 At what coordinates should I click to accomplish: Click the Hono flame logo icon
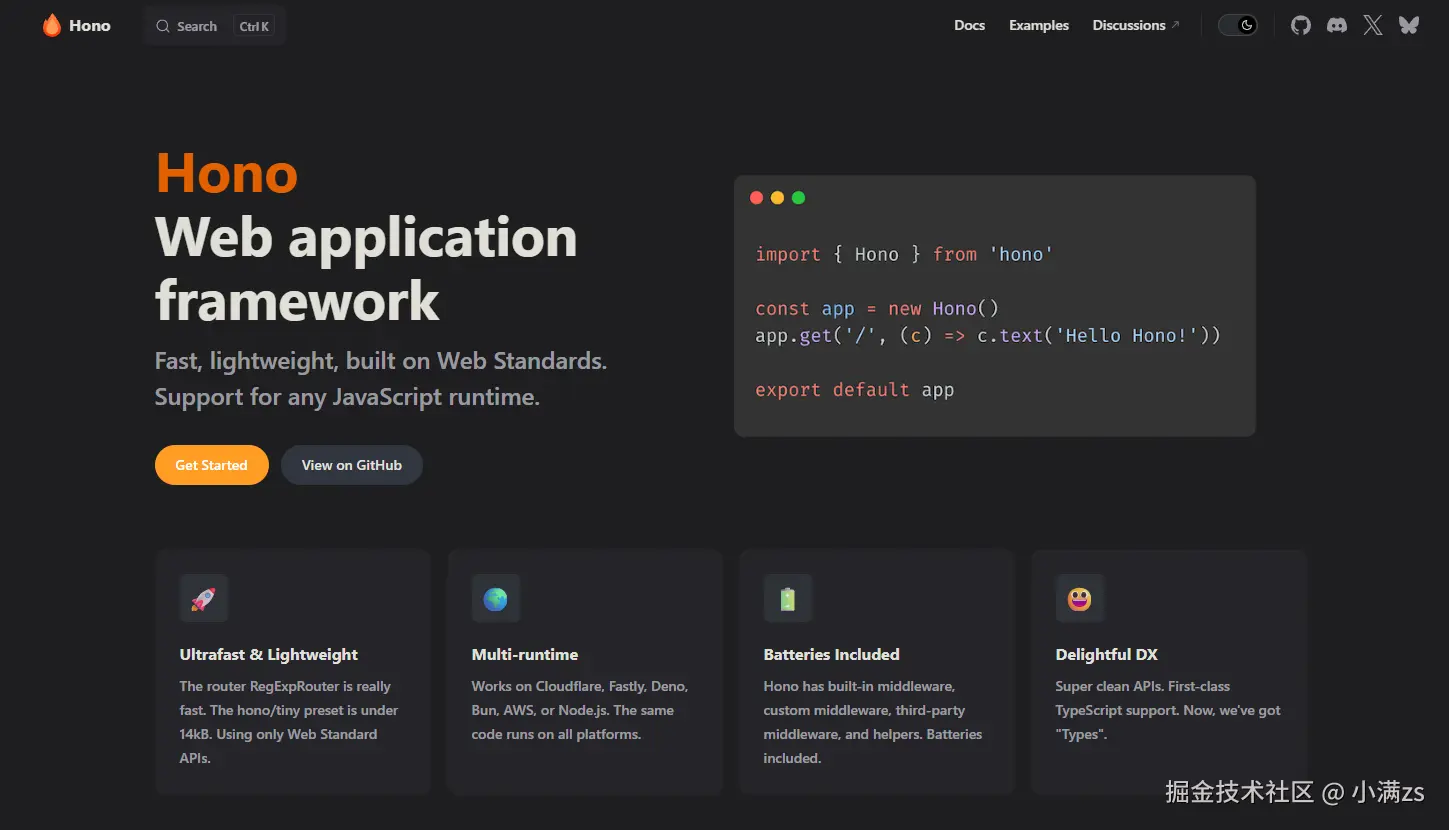click(x=51, y=25)
